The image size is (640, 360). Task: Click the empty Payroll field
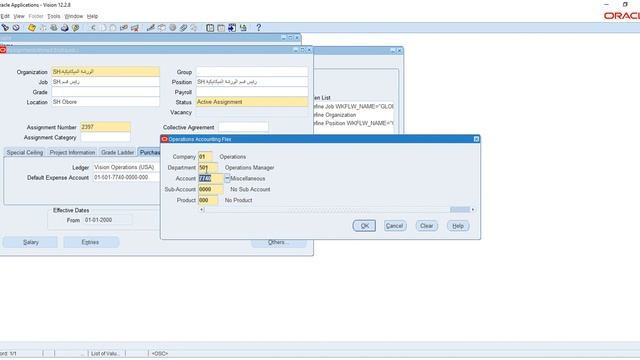tap(252, 92)
